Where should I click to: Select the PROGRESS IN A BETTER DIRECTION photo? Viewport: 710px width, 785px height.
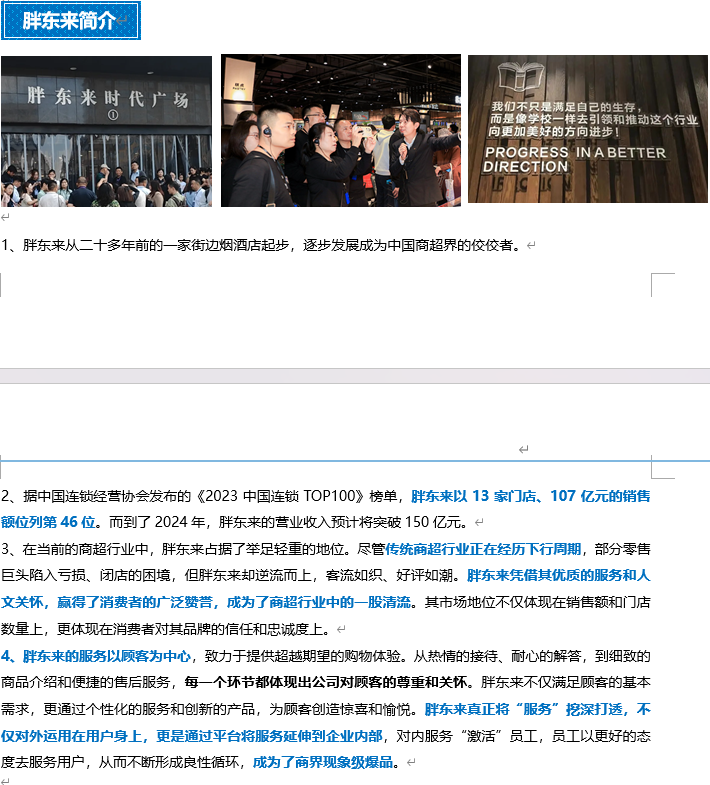588,129
